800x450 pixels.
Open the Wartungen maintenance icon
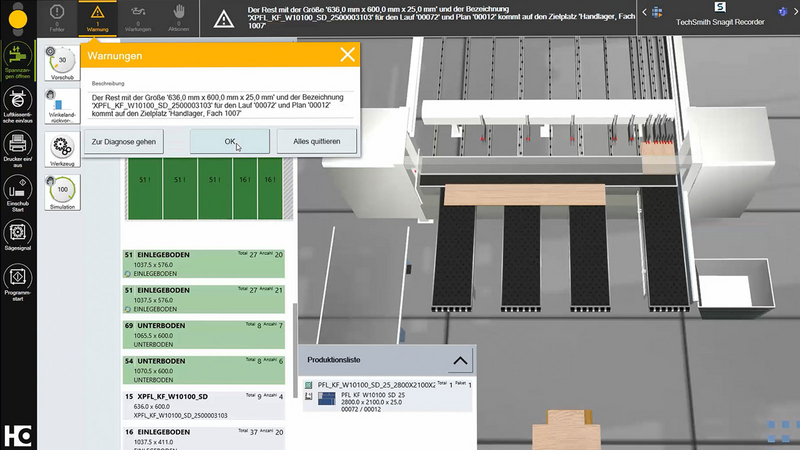click(139, 17)
